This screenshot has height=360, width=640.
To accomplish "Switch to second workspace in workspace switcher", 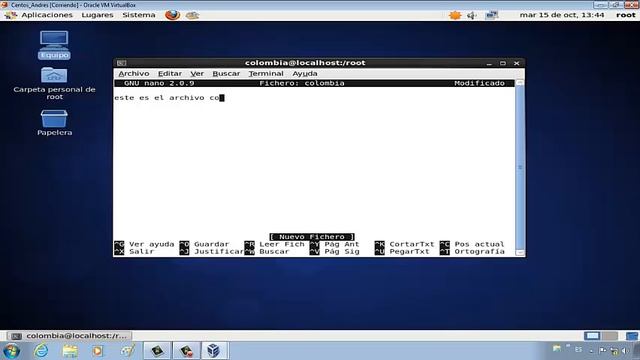I will 610,336.
